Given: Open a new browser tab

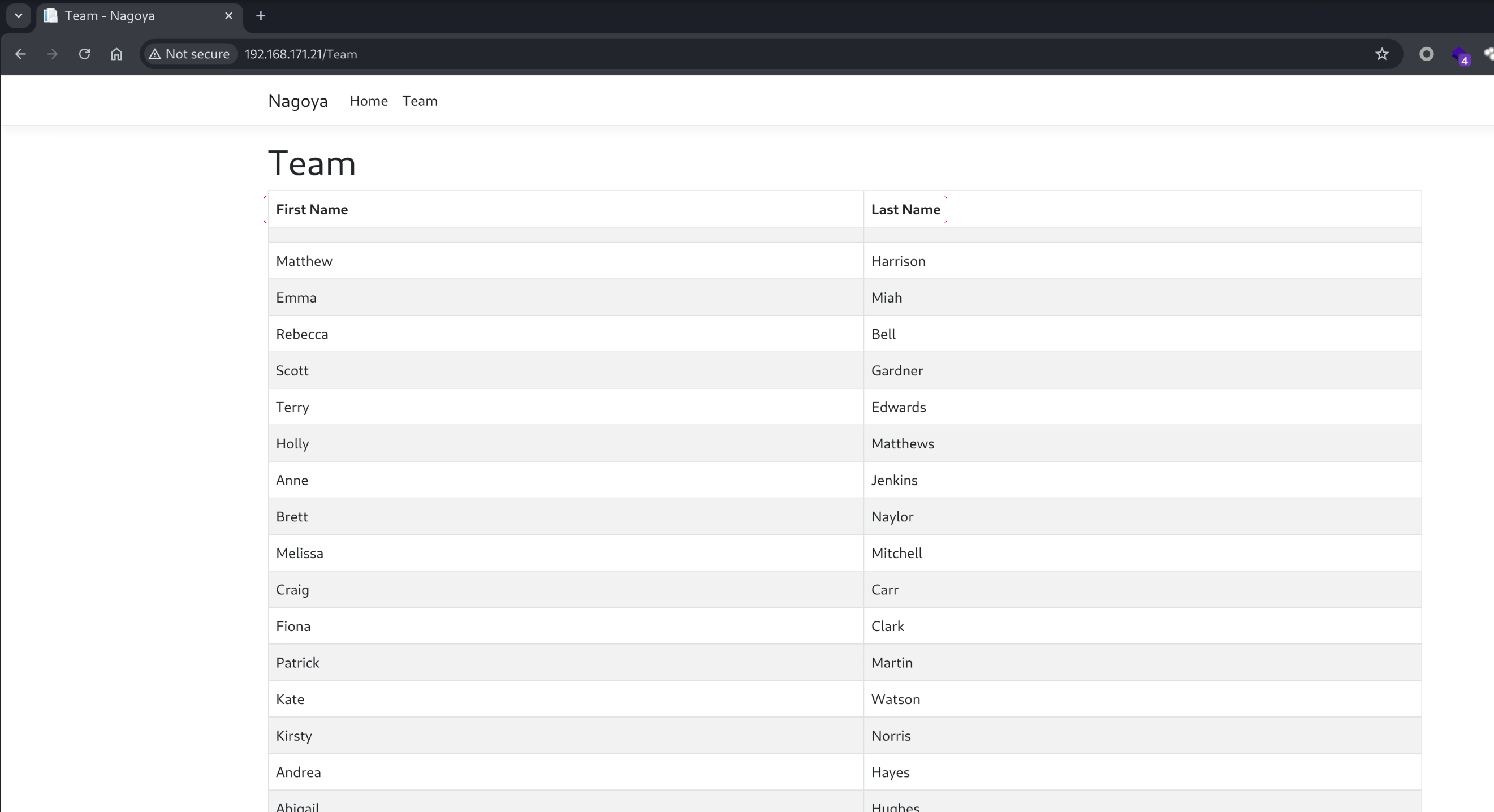Looking at the screenshot, I should coord(261,16).
